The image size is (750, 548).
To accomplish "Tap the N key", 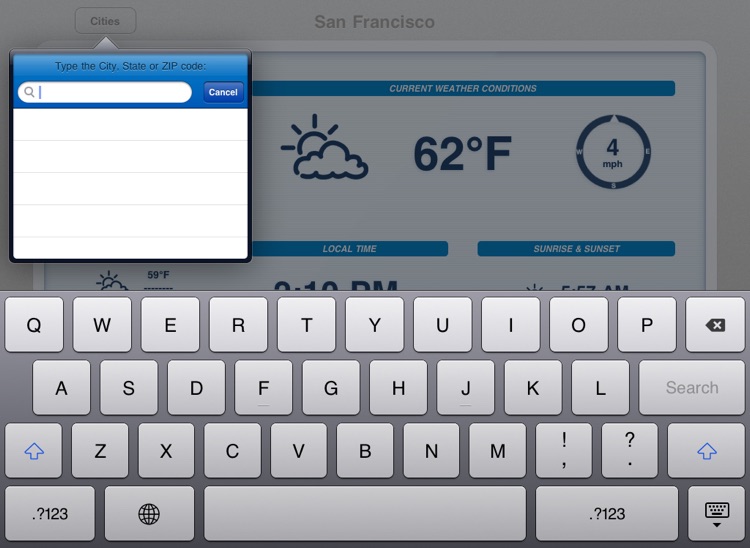I will coord(431,450).
